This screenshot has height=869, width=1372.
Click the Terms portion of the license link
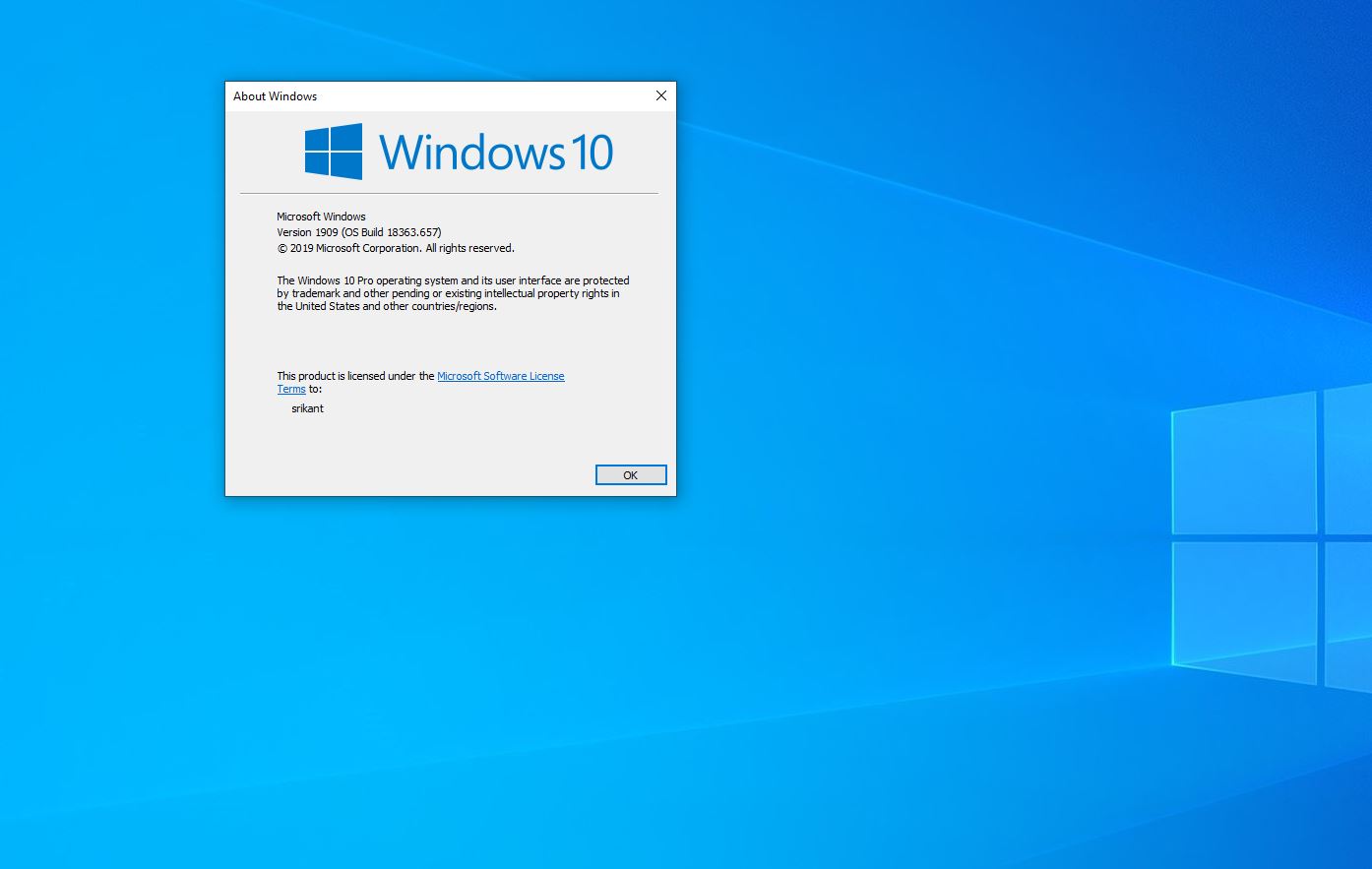[x=291, y=389]
